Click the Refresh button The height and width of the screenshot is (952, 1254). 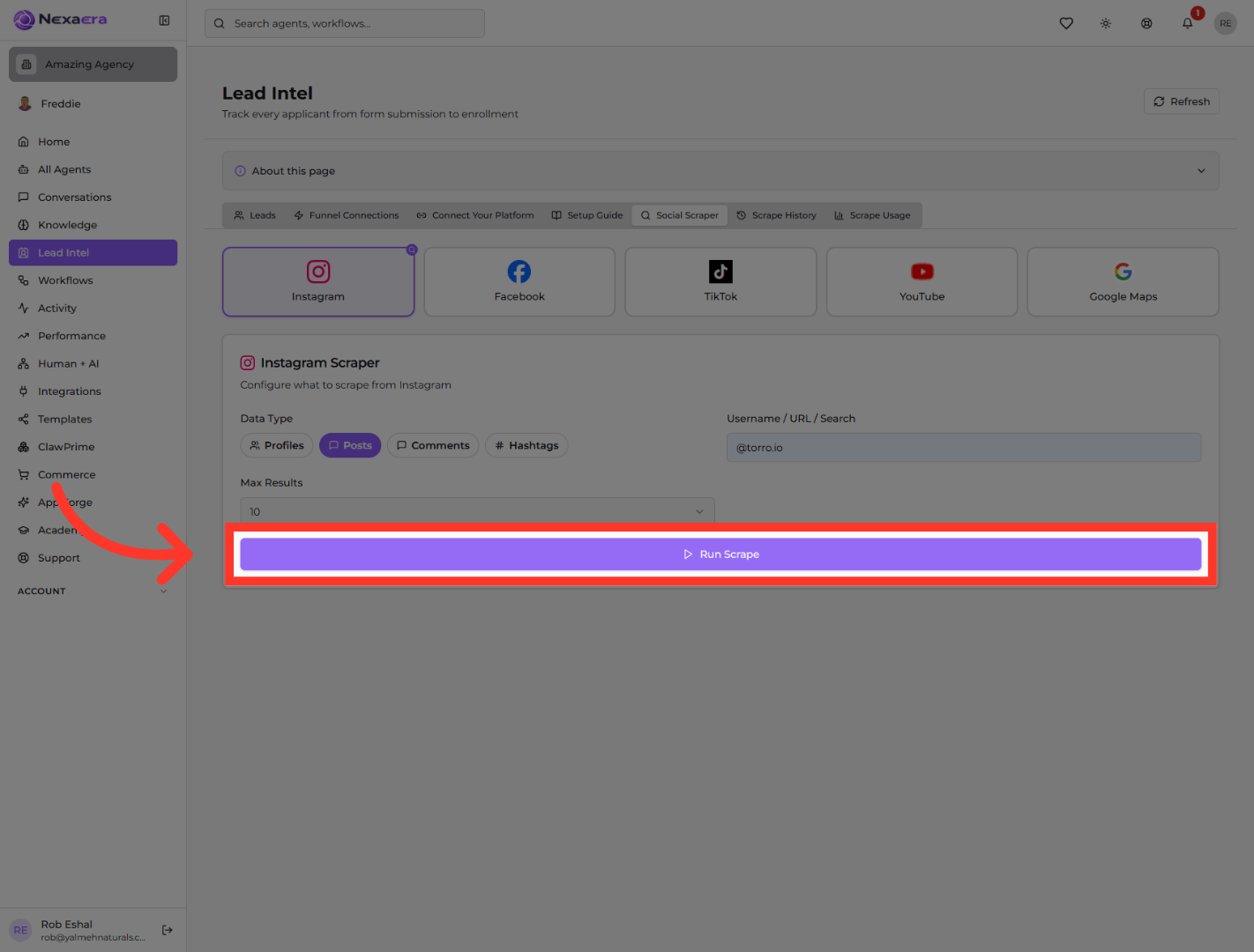1182,101
